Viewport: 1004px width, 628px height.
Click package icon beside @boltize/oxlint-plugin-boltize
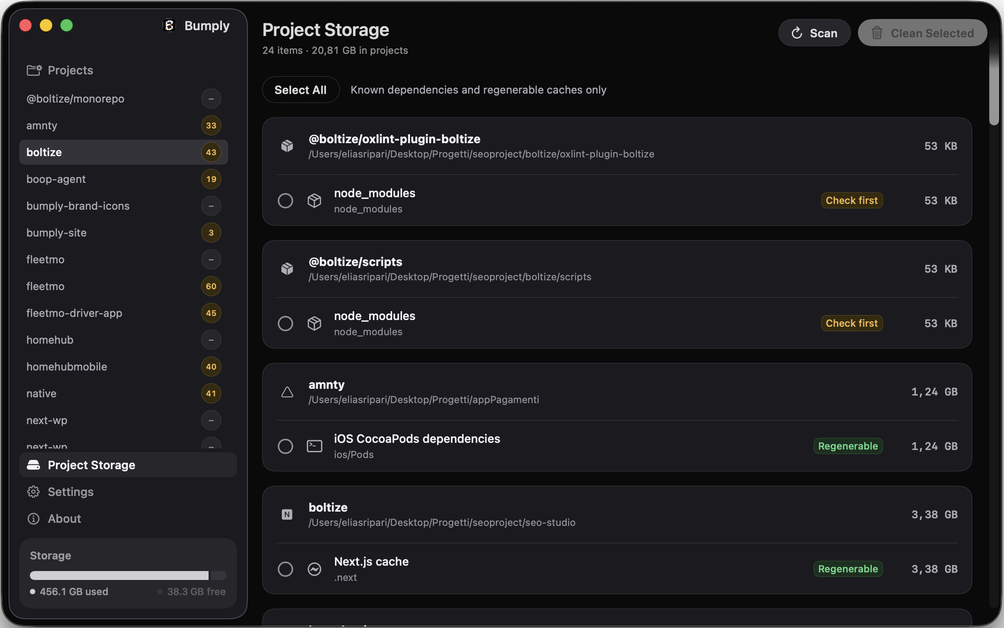287,146
